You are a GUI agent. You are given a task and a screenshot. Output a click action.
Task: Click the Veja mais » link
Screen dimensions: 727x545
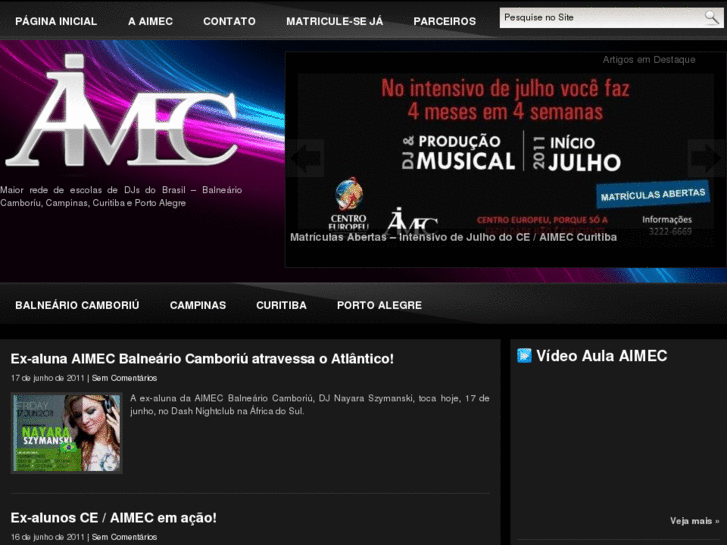coord(695,521)
